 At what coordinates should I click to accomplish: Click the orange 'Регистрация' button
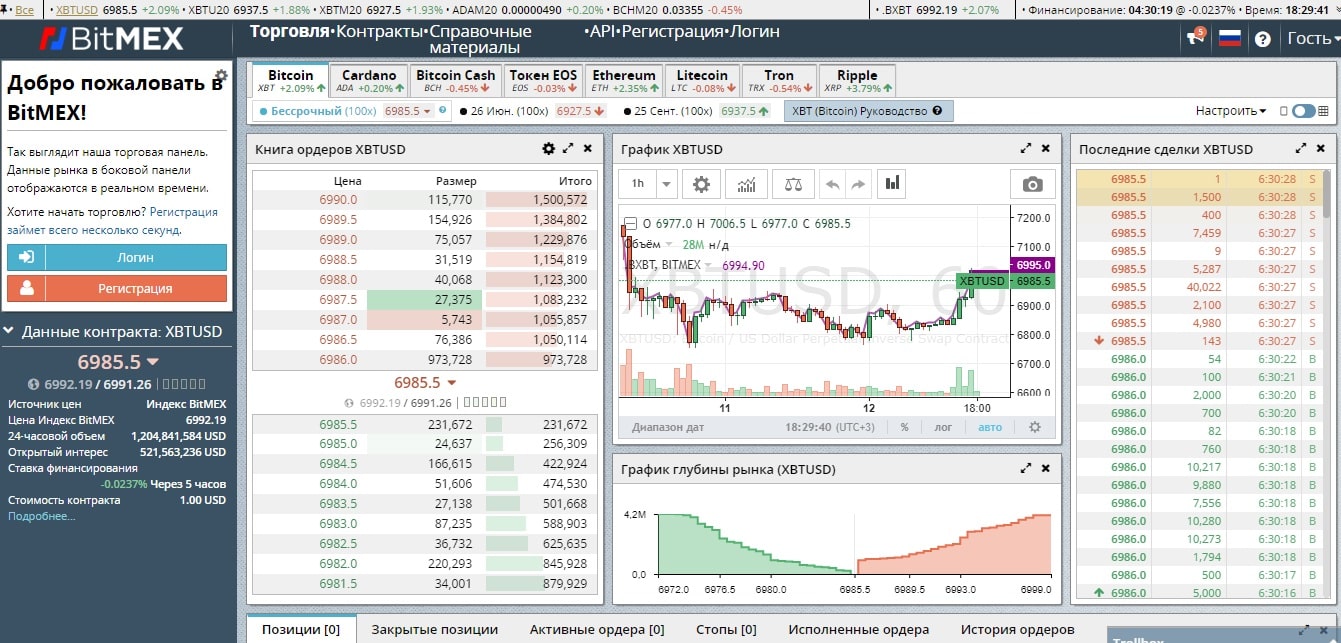(x=117, y=288)
